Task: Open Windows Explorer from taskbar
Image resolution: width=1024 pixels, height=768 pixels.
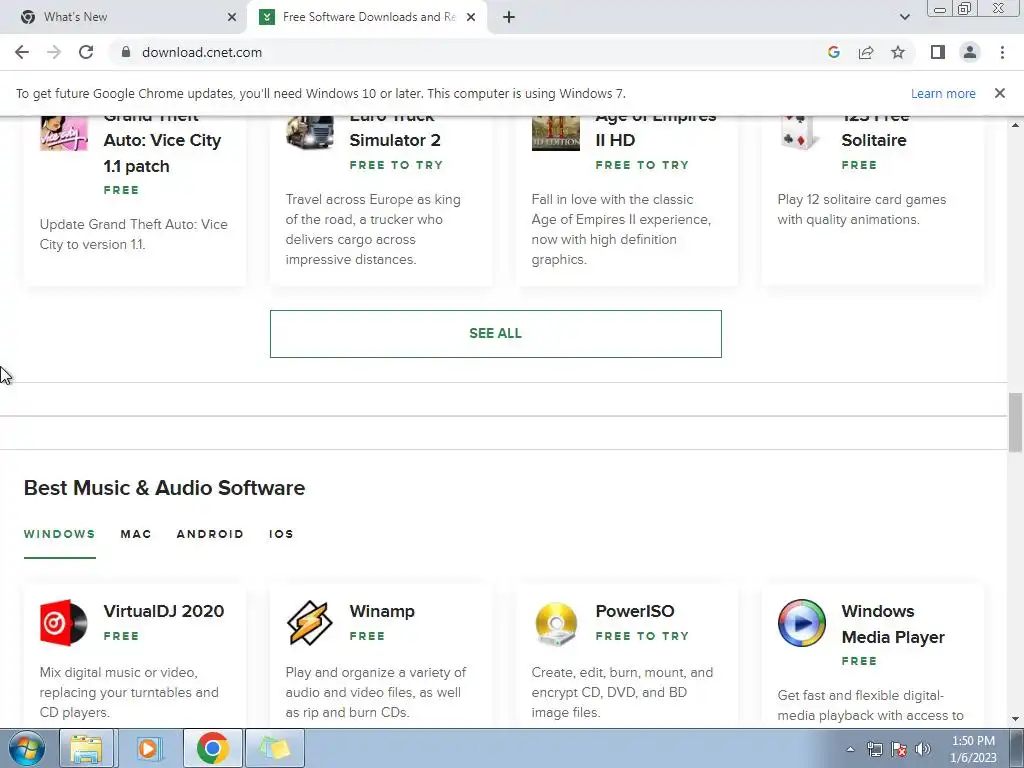Action: coord(86,748)
